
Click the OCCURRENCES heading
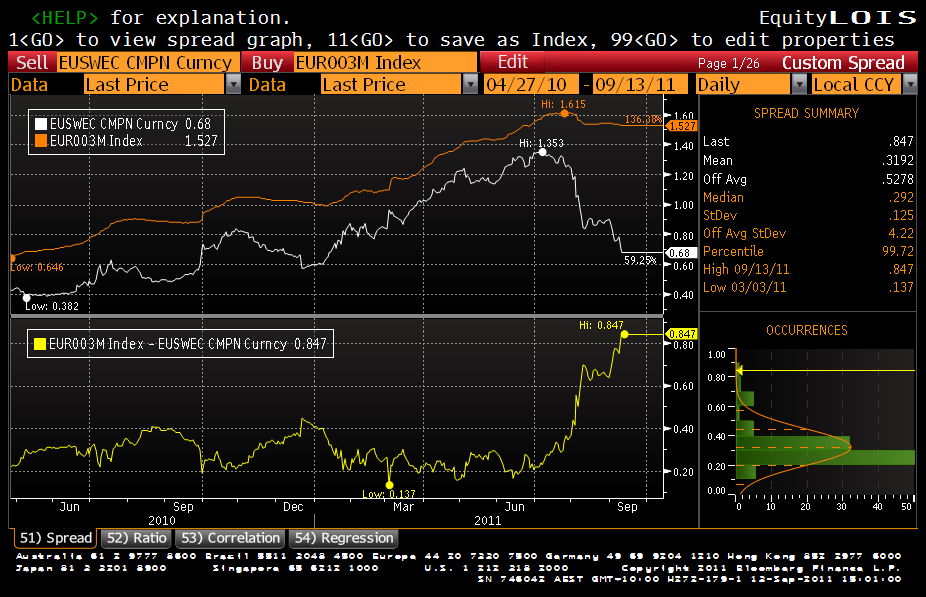point(807,331)
